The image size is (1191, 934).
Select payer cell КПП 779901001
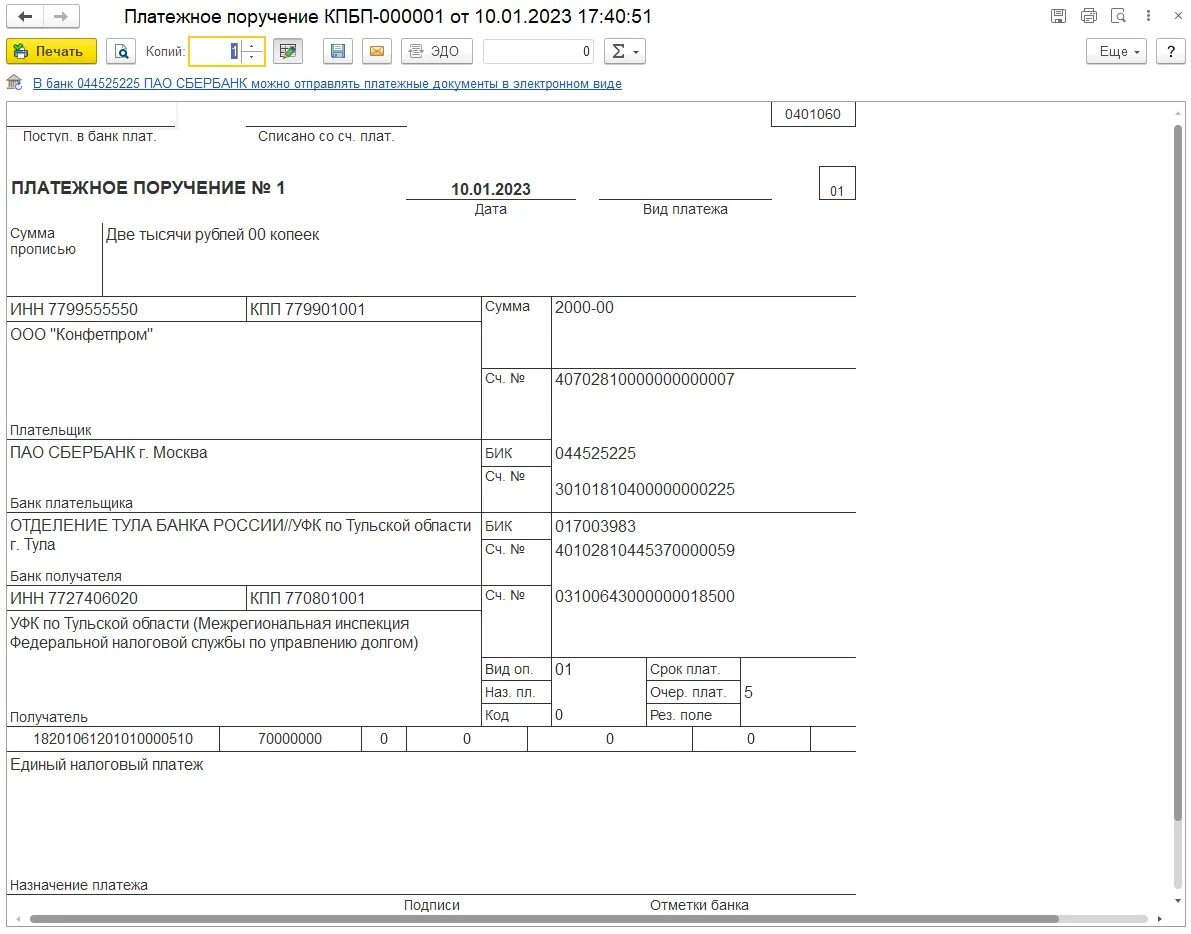coord(364,309)
